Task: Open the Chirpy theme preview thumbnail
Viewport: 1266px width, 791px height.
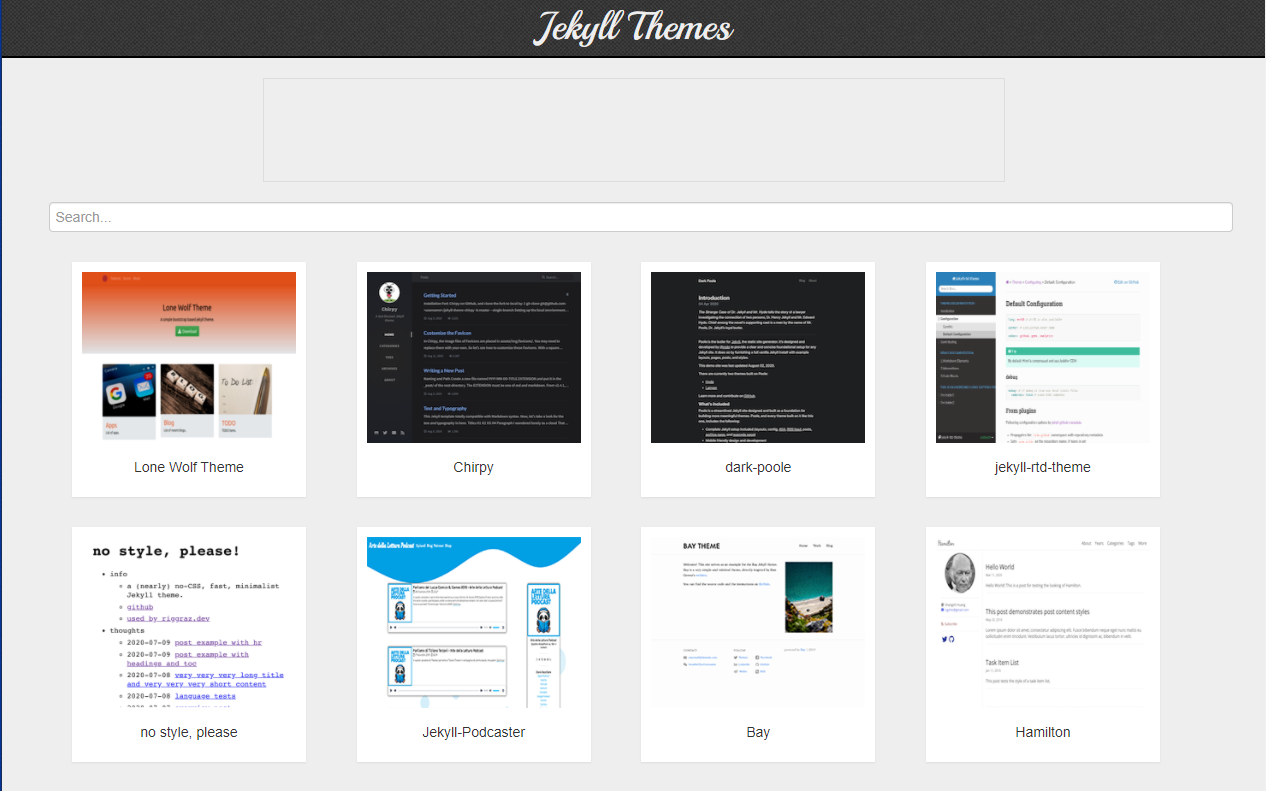Action: (x=473, y=356)
